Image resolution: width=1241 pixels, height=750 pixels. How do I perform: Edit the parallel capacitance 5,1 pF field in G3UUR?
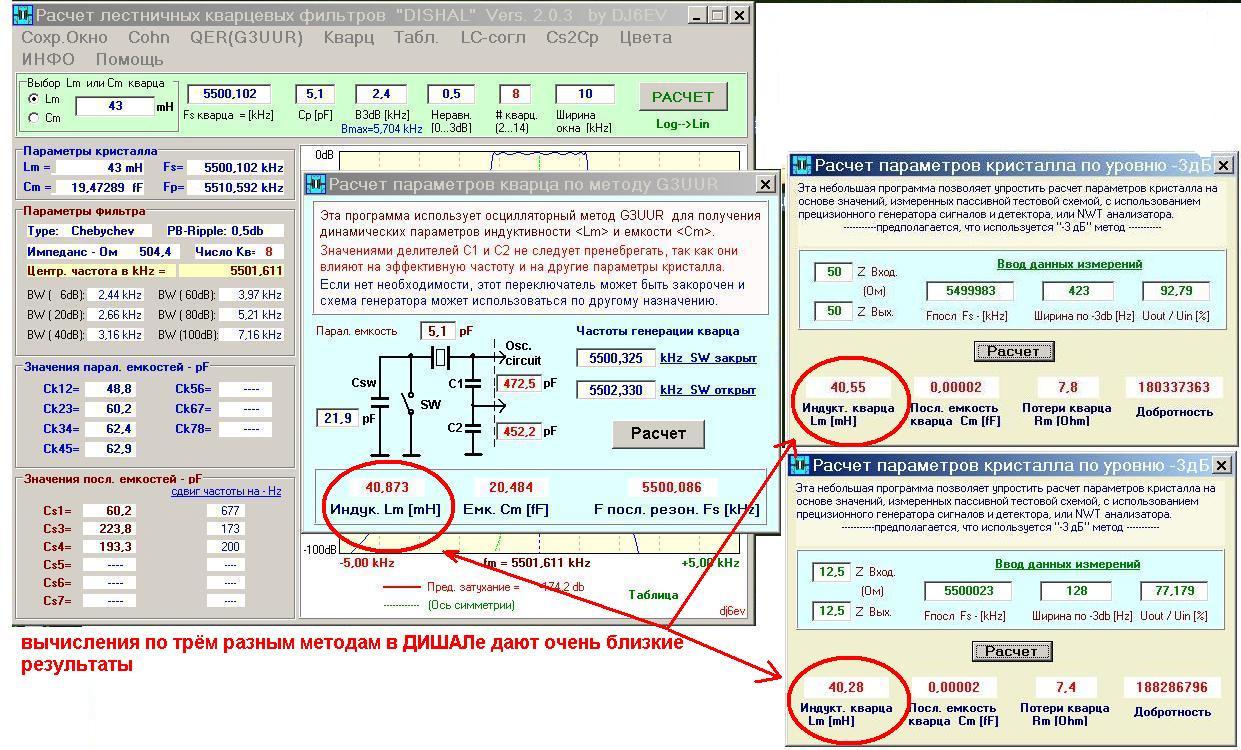(437, 331)
